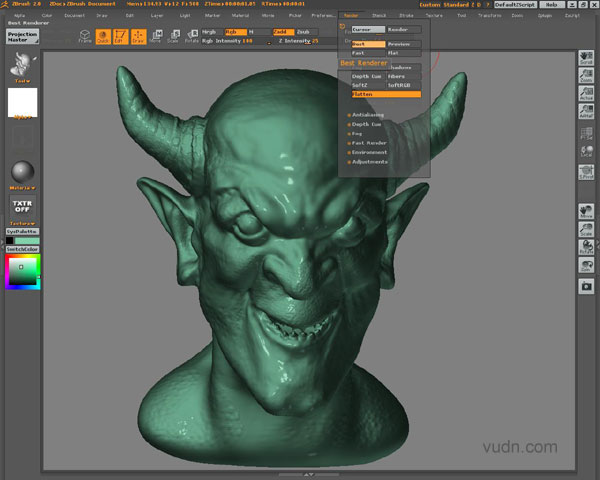Toggle the Rgb mode button
Viewport: 600px width, 480px height.
pos(236,32)
